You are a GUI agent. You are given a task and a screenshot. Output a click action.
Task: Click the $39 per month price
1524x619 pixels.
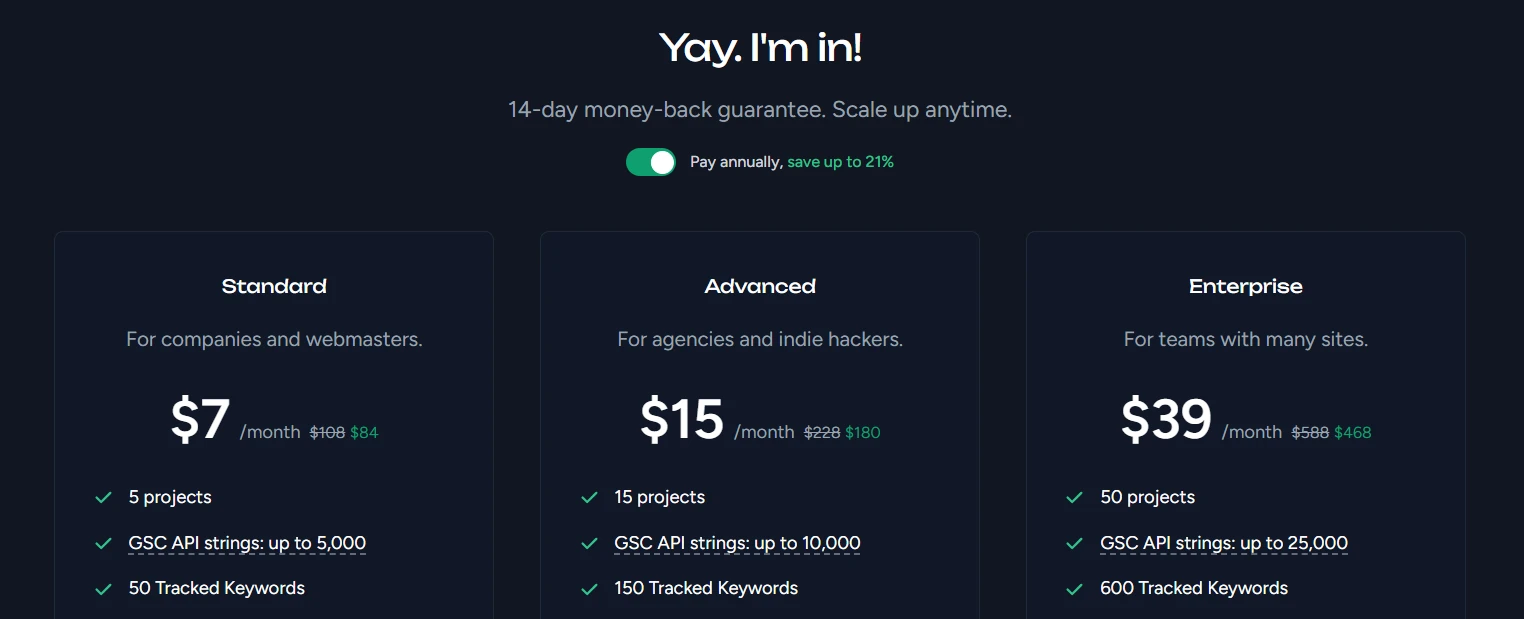tap(1166, 420)
